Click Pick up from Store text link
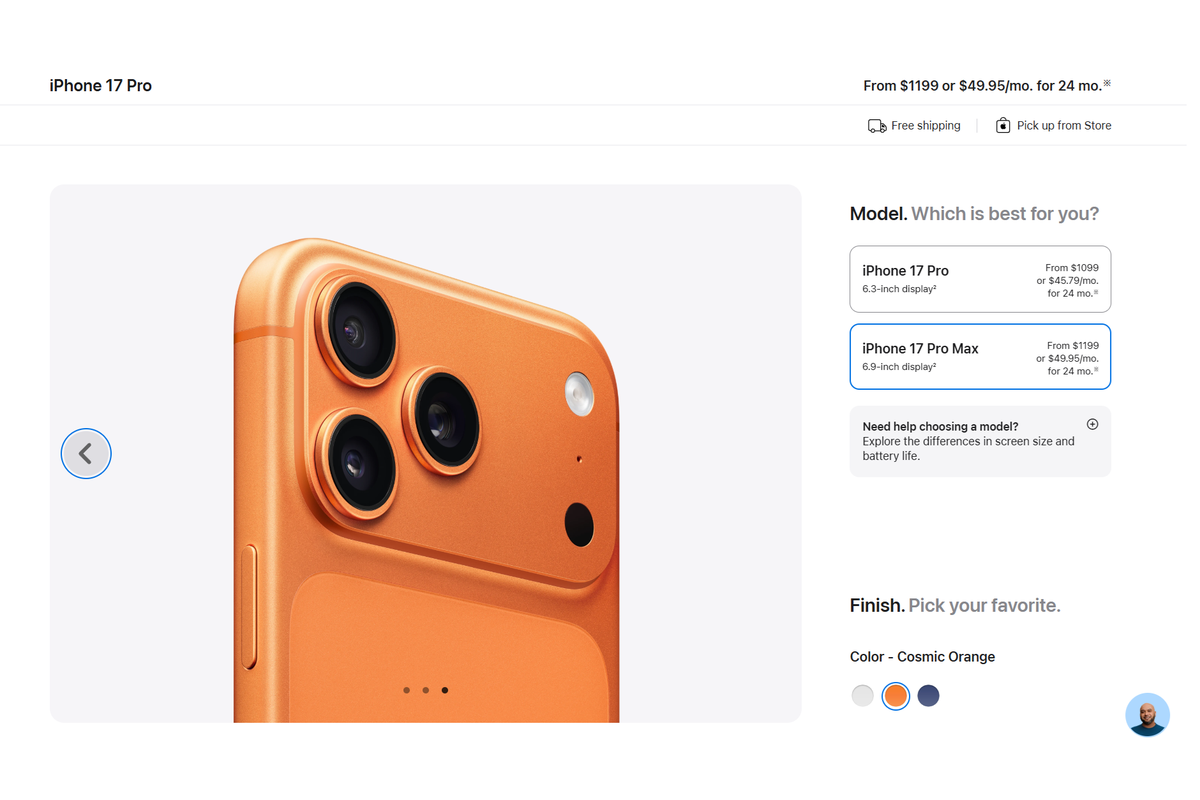The width and height of the screenshot is (1200, 800). coord(1064,125)
